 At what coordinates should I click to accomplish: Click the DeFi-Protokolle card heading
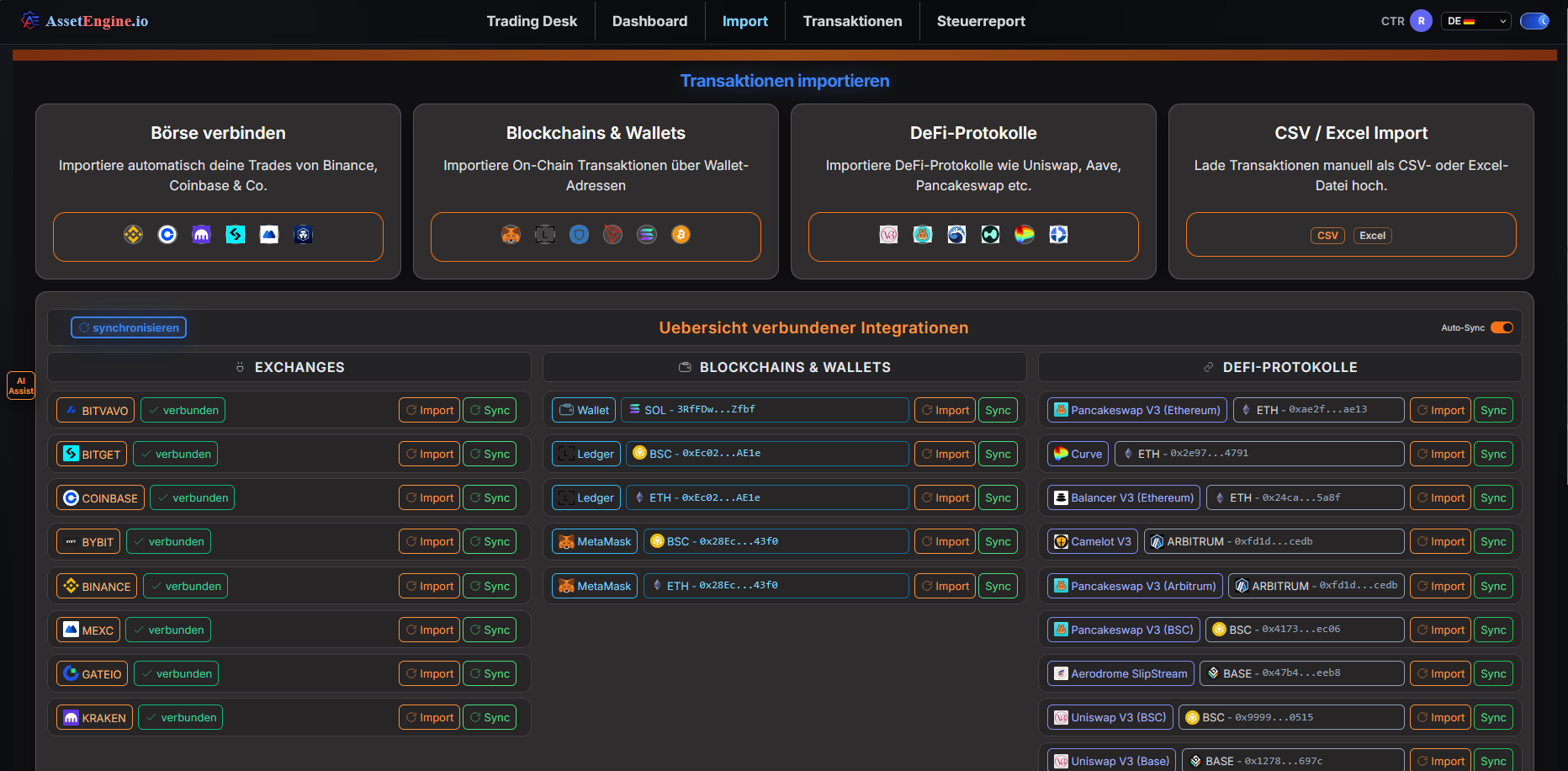click(x=973, y=133)
